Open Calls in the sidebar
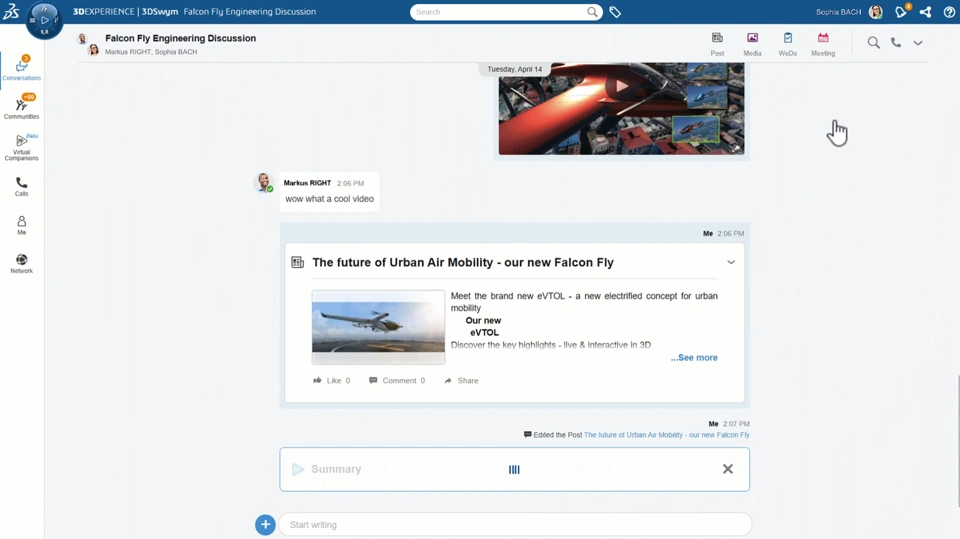 pos(21,187)
